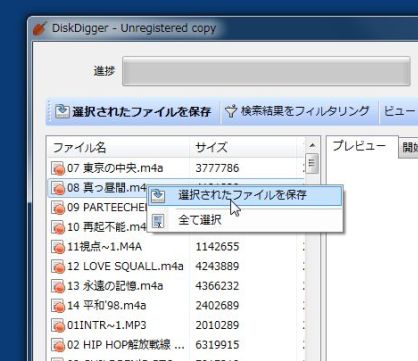Click the audio icon of 08 真っ昼間

click(x=58, y=188)
